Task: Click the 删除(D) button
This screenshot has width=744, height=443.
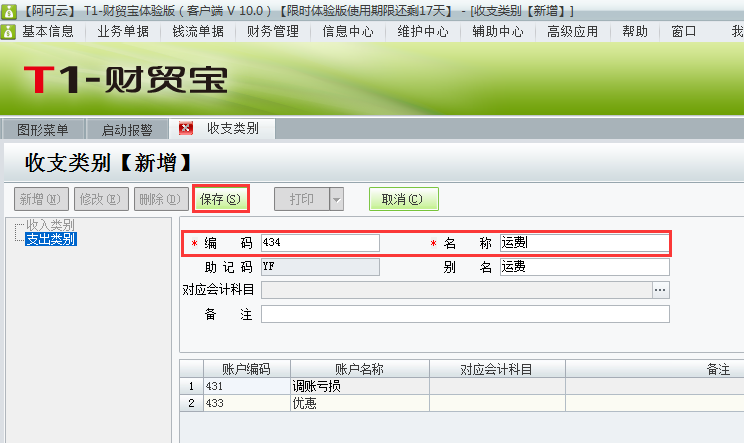Action: pyautogui.click(x=161, y=199)
